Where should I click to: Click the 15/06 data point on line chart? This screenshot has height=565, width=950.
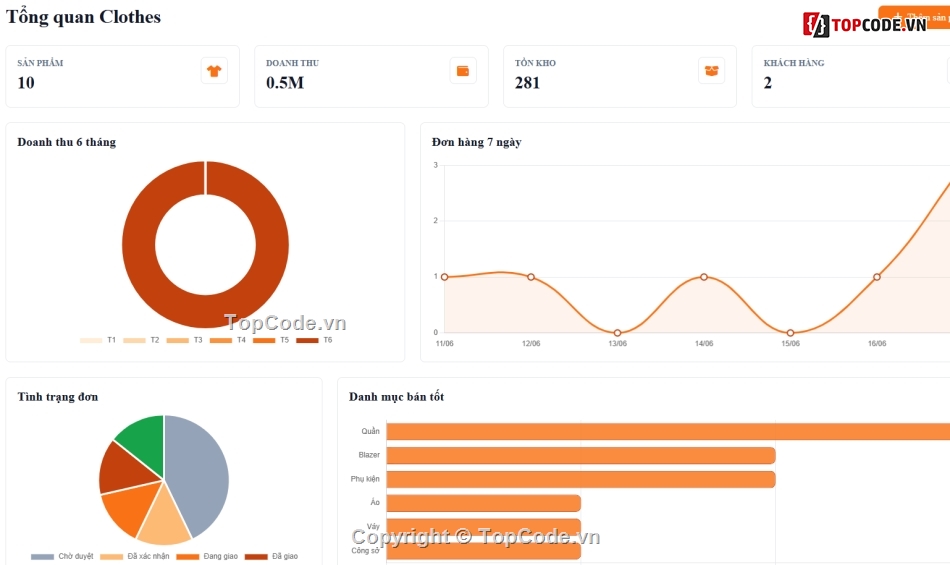(790, 332)
